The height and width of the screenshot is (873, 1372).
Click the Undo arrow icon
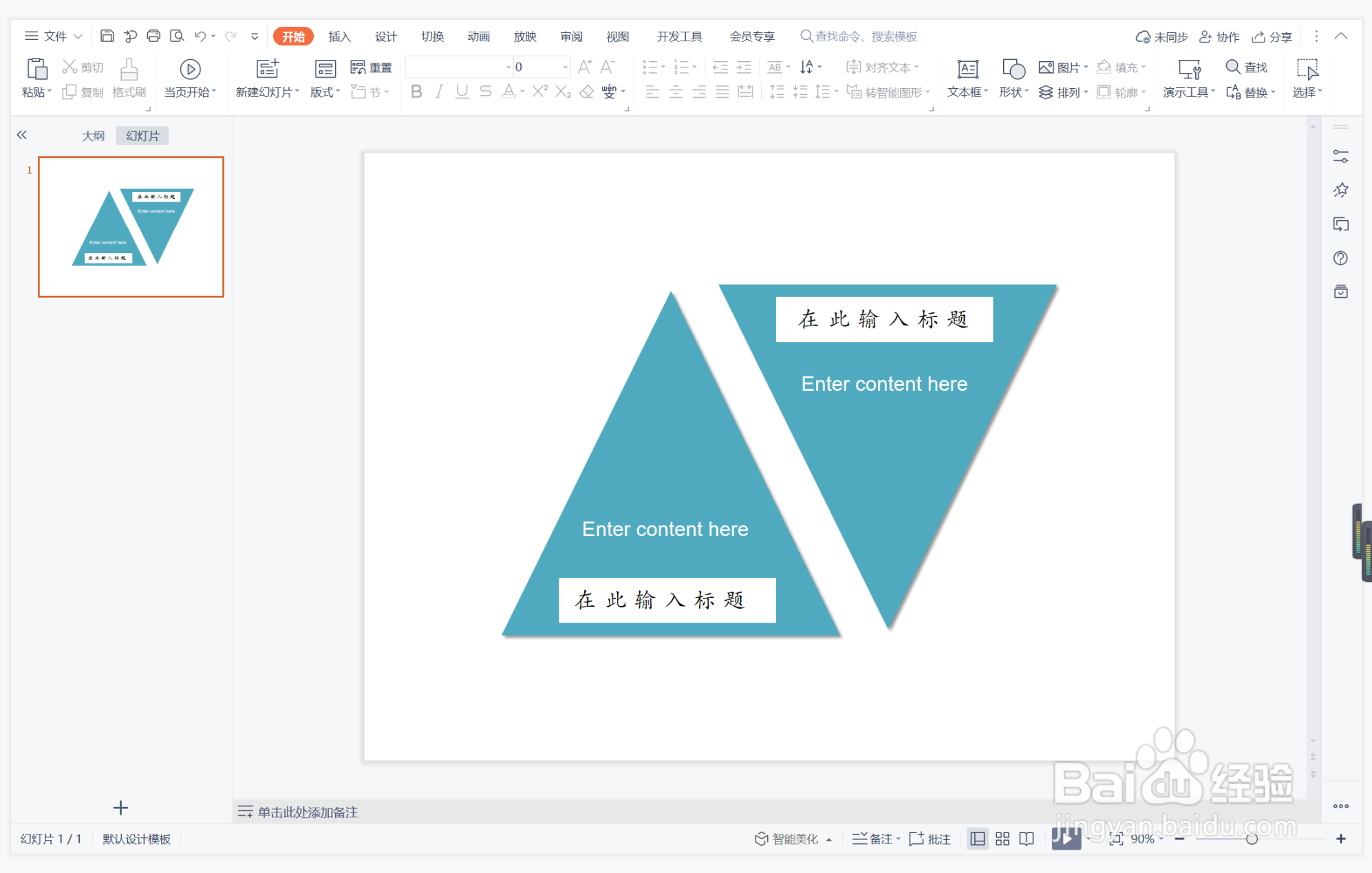200,36
